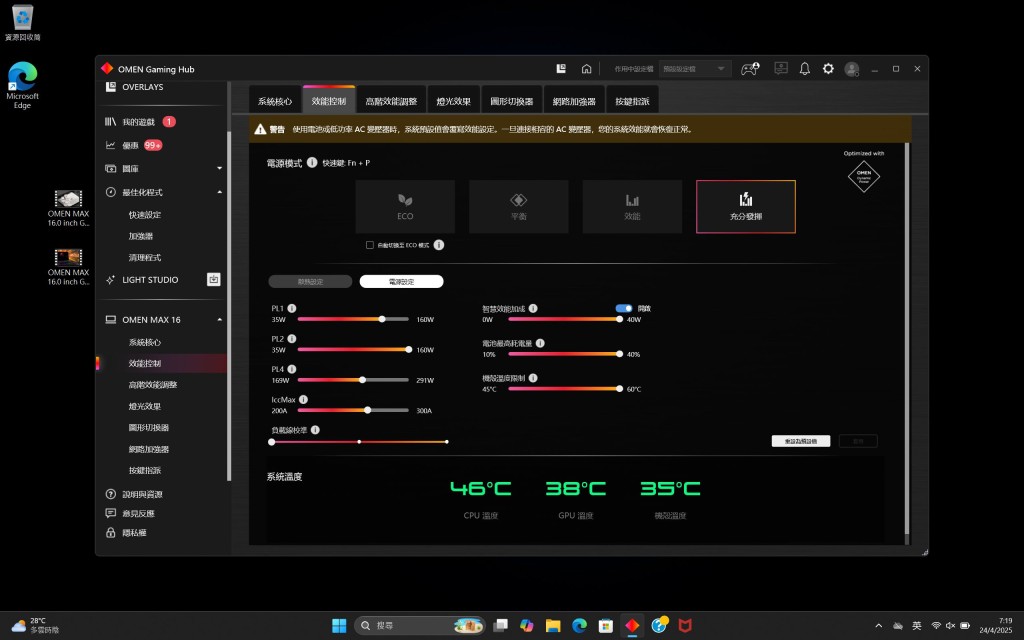Switch to the 系統核心 tab
This screenshot has height=640, width=1024.
tap(275, 101)
